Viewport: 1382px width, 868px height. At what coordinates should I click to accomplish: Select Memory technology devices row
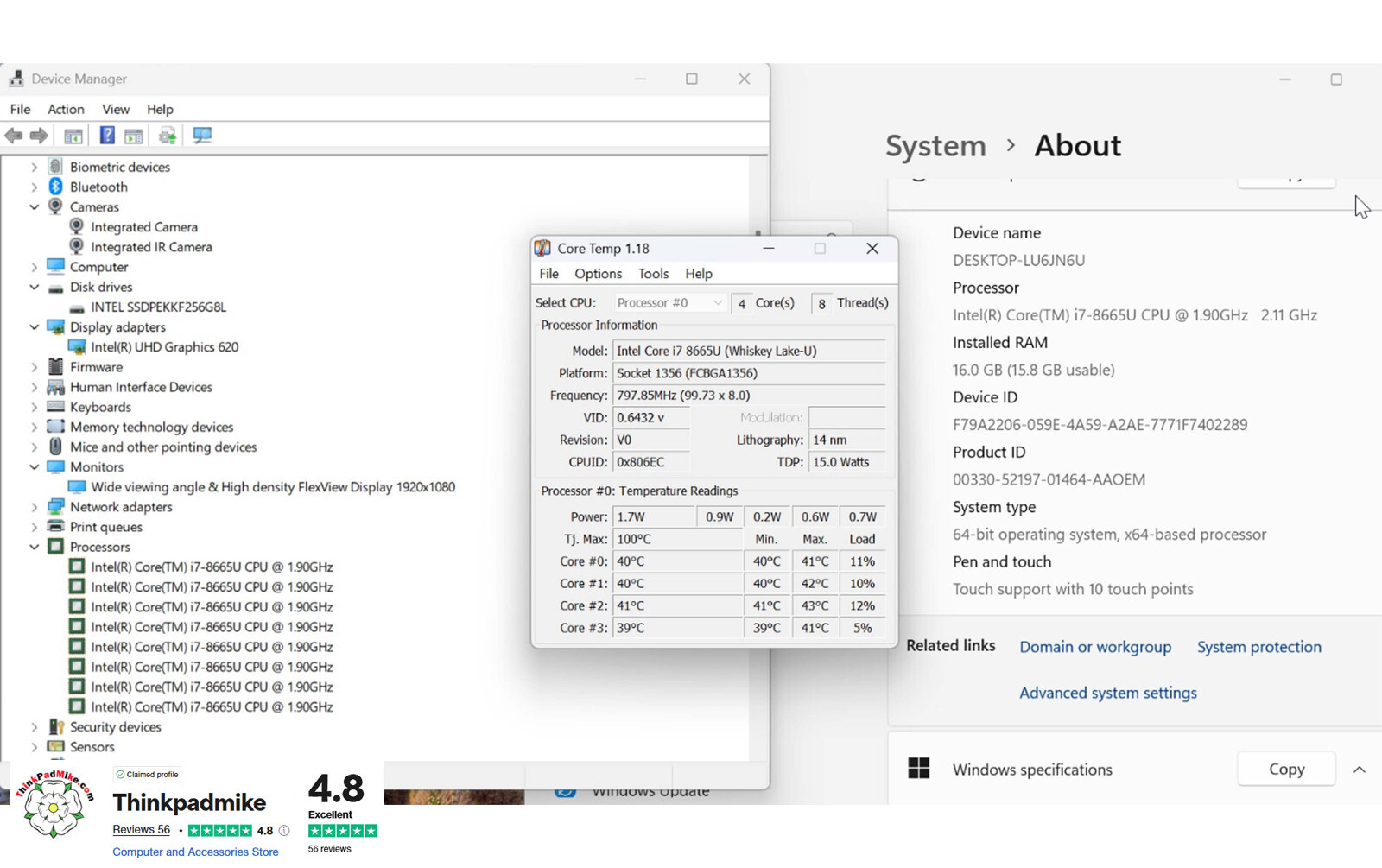pos(151,427)
